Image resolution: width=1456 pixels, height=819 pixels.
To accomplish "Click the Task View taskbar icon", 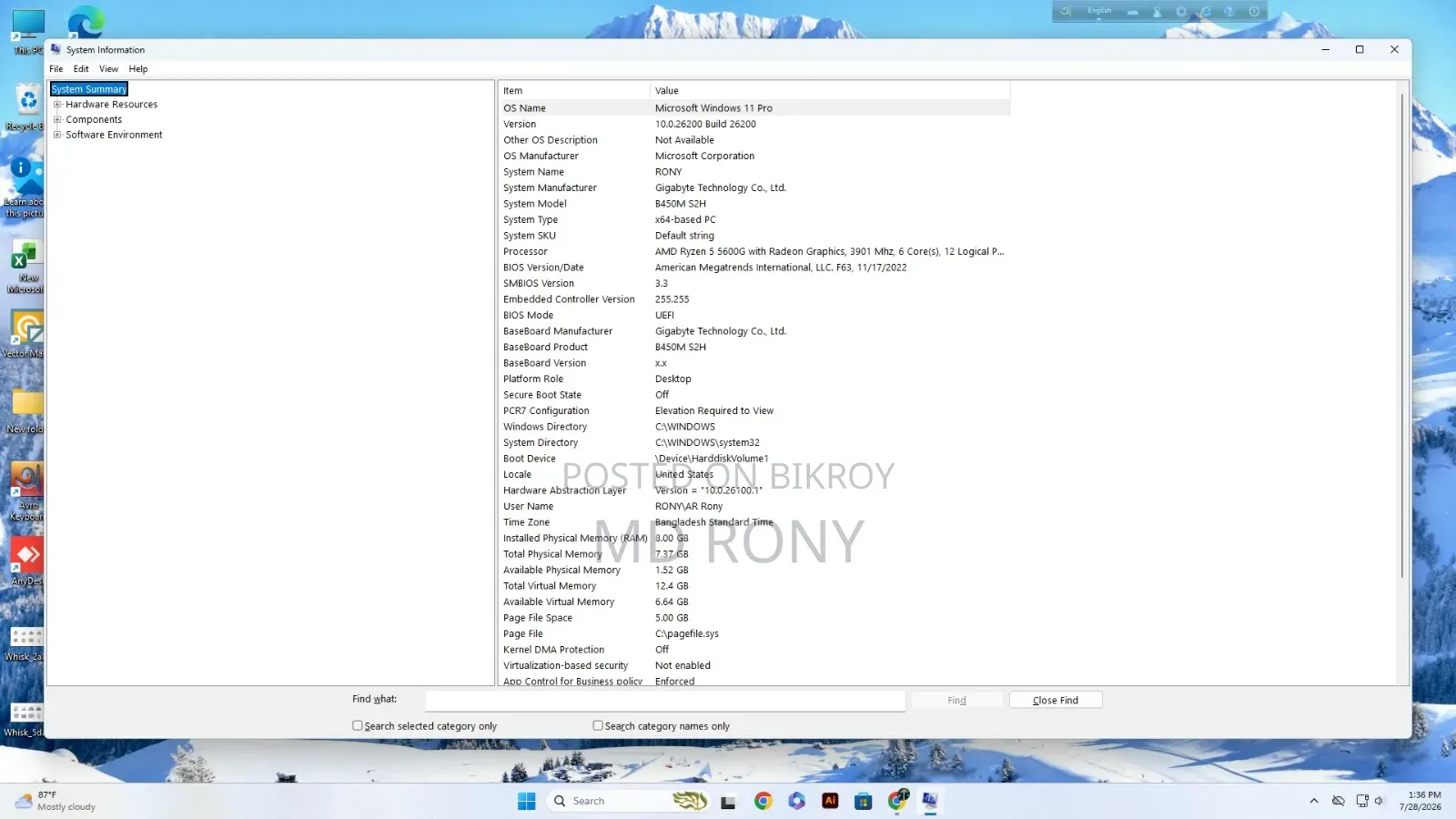I will pos(728,802).
